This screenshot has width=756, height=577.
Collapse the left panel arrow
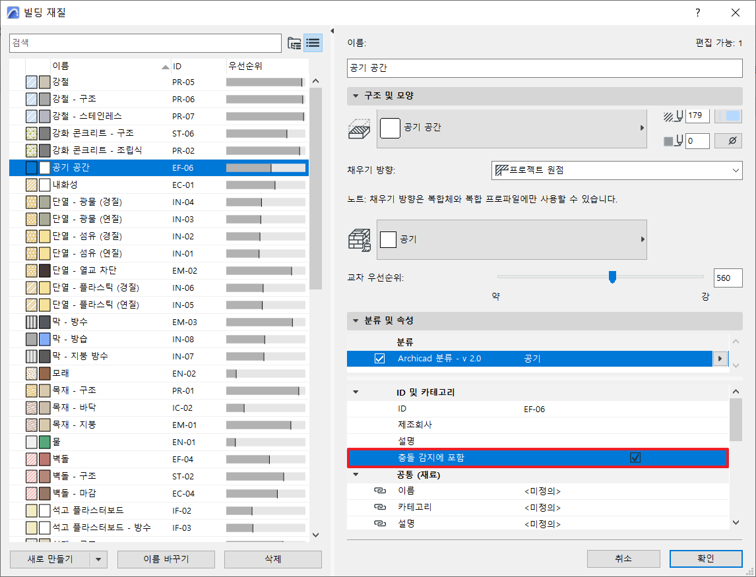pos(332,31)
